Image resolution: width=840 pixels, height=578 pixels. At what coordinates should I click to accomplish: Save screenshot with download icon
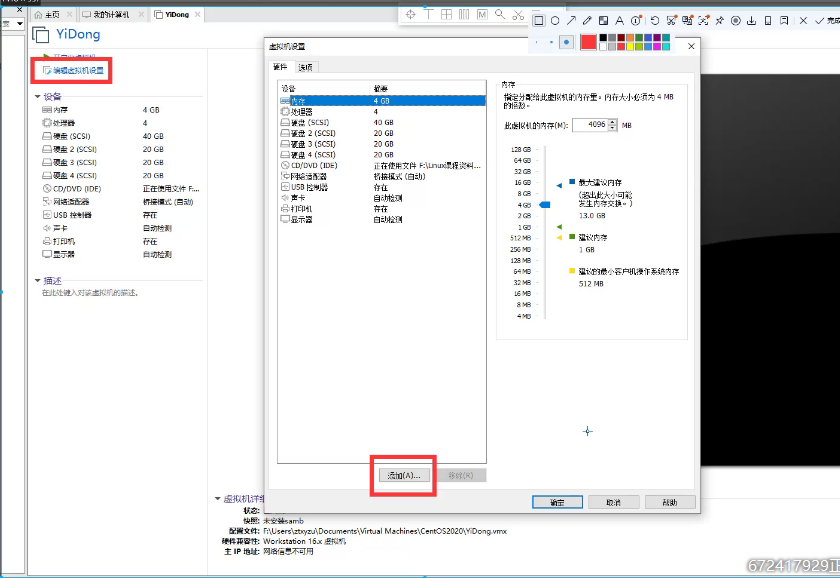click(x=752, y=21)
